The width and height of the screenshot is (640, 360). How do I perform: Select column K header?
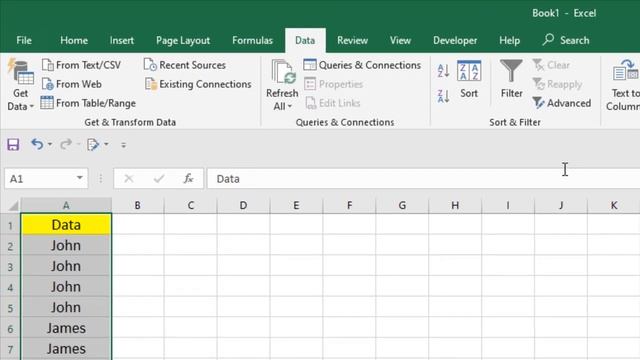[613, 205]
